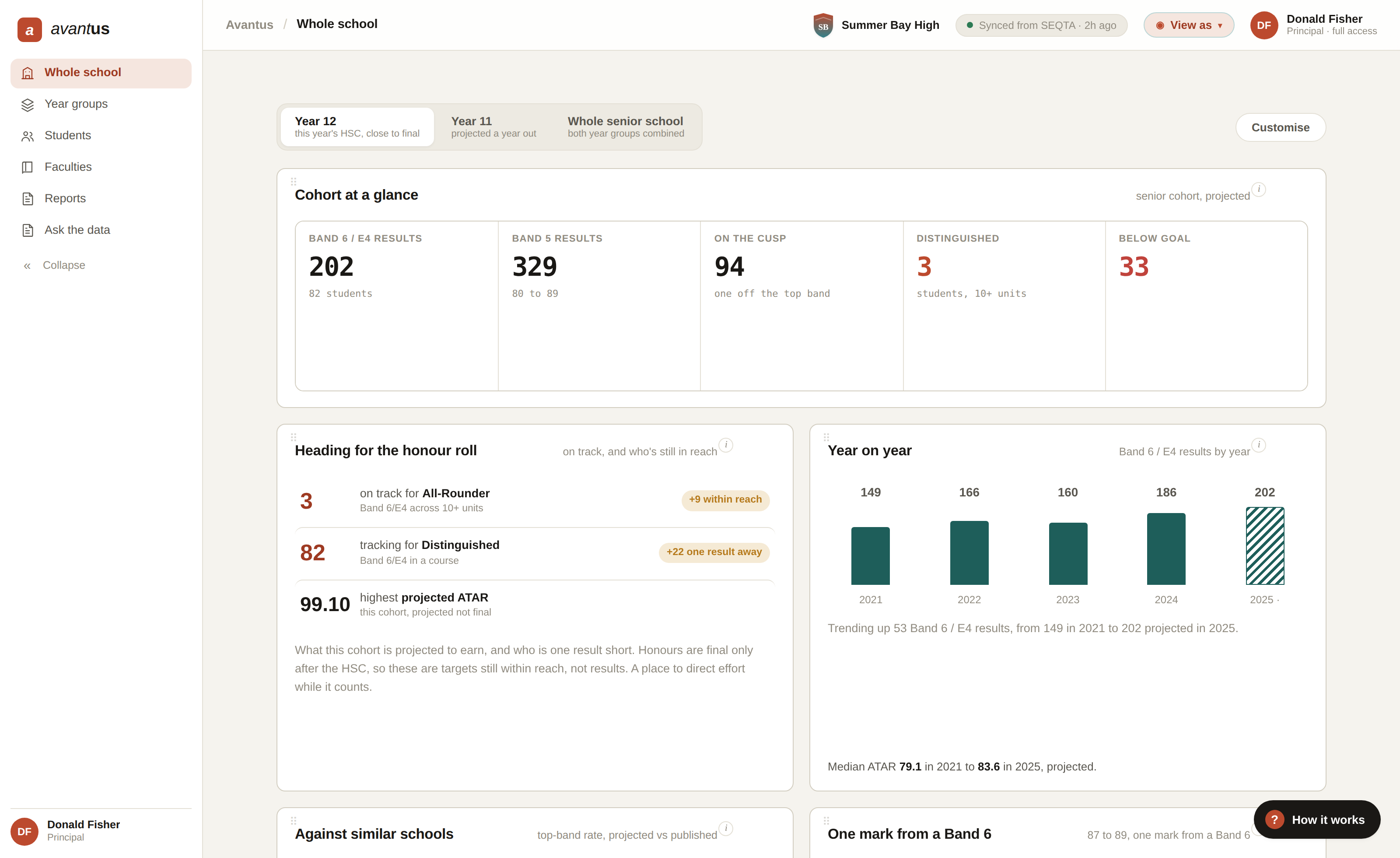Click the Summer Bay High crest icon
This screenshot has width=1400, height=858.
tap(823, 25)
